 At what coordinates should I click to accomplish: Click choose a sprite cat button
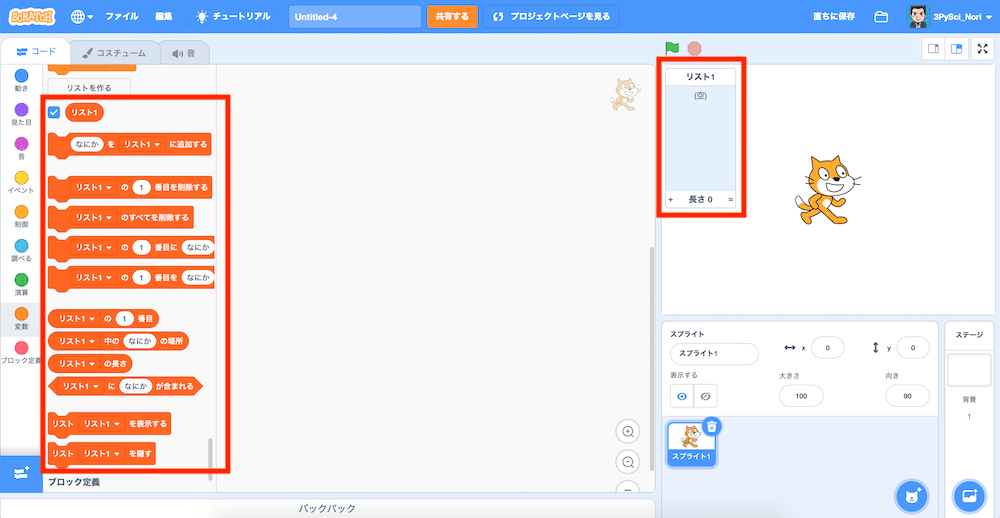click(912, 495)
